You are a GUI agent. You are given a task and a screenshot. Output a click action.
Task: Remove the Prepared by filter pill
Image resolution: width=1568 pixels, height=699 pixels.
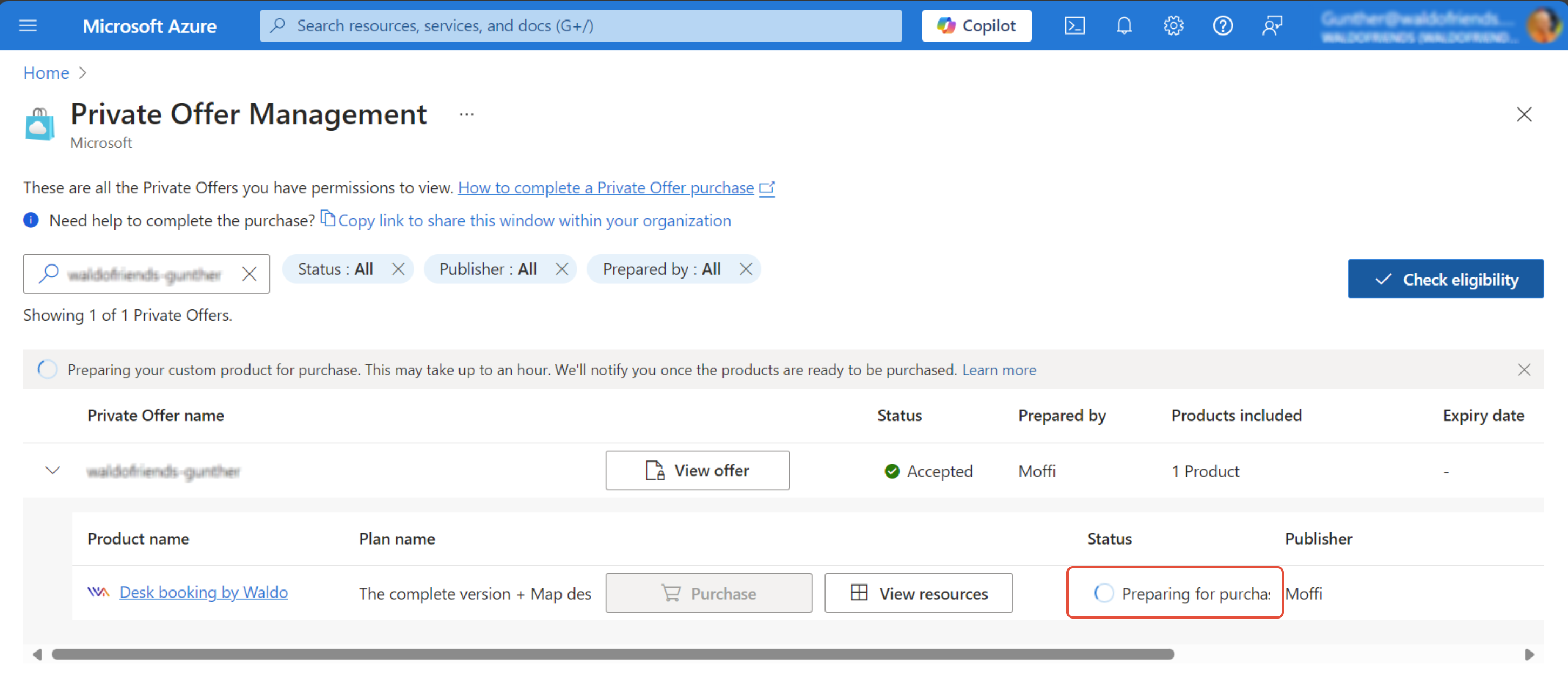[x=746, y=269]
